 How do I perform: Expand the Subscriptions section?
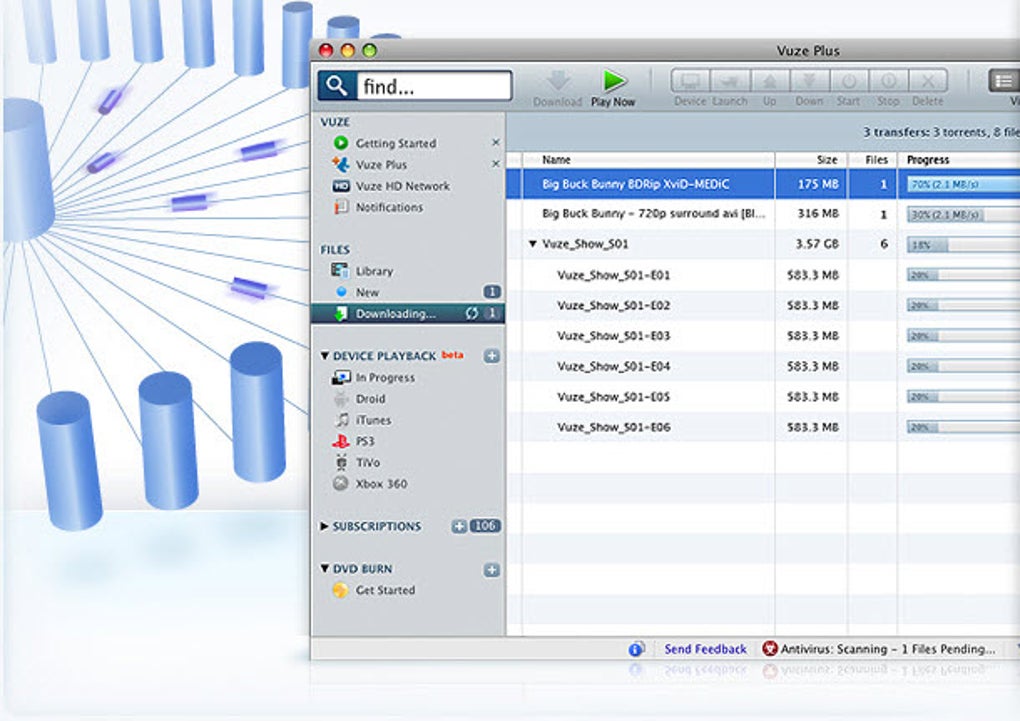coord(325,526)
